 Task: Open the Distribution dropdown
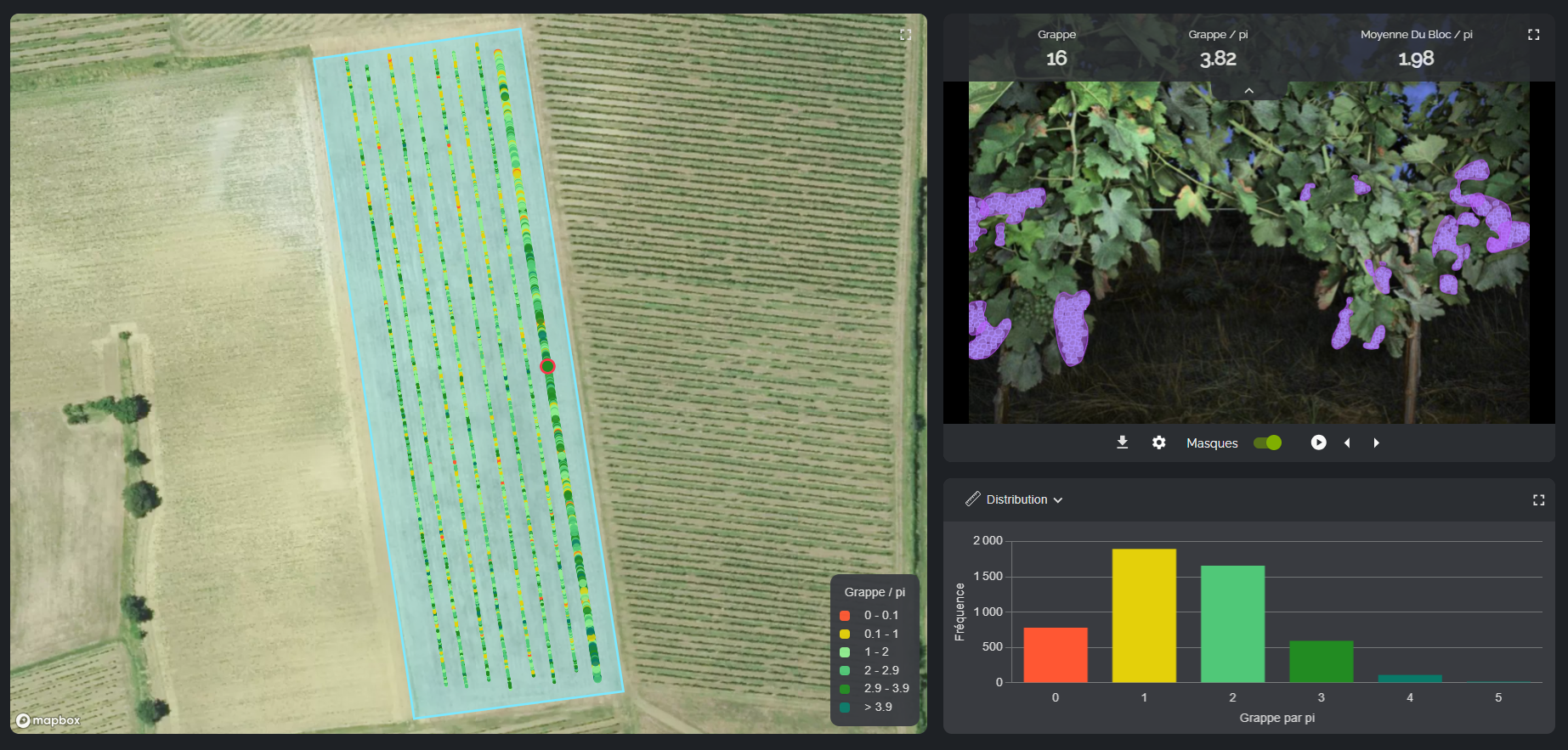pos(1024,499)
